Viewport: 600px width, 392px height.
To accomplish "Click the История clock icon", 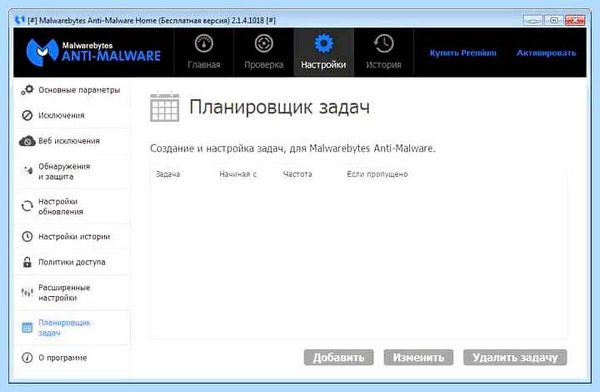I will (x=383, y=44).
